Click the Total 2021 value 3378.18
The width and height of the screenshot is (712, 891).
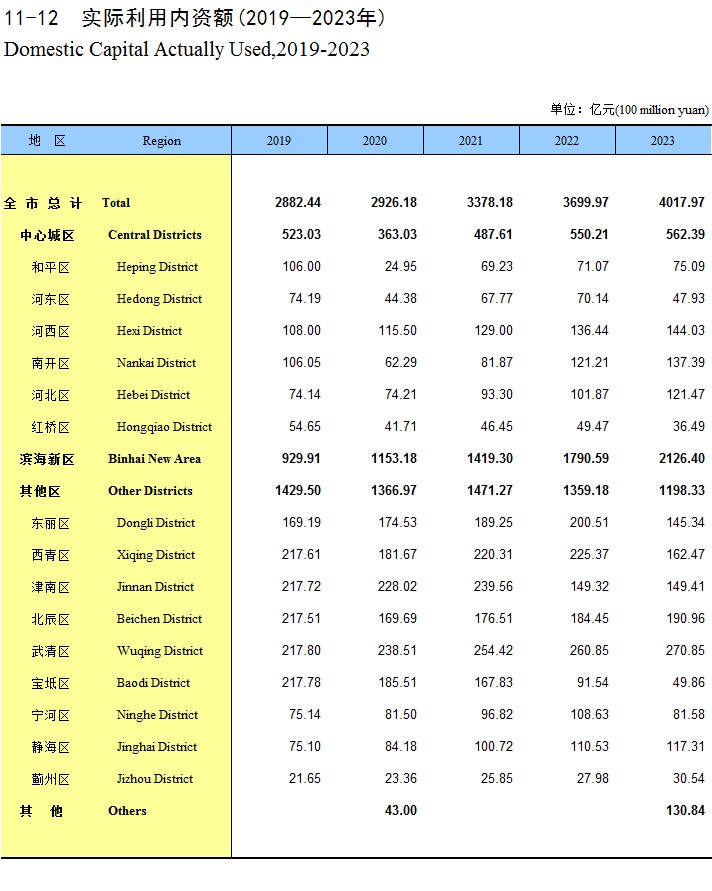pos(490,202)
